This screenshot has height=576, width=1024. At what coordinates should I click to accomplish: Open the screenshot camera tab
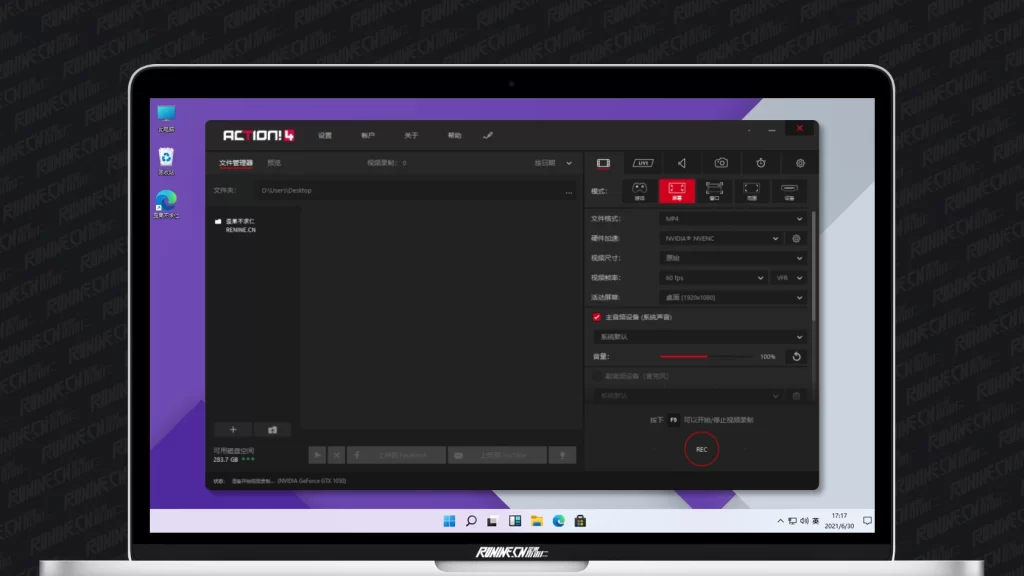(x=721, y=163)
